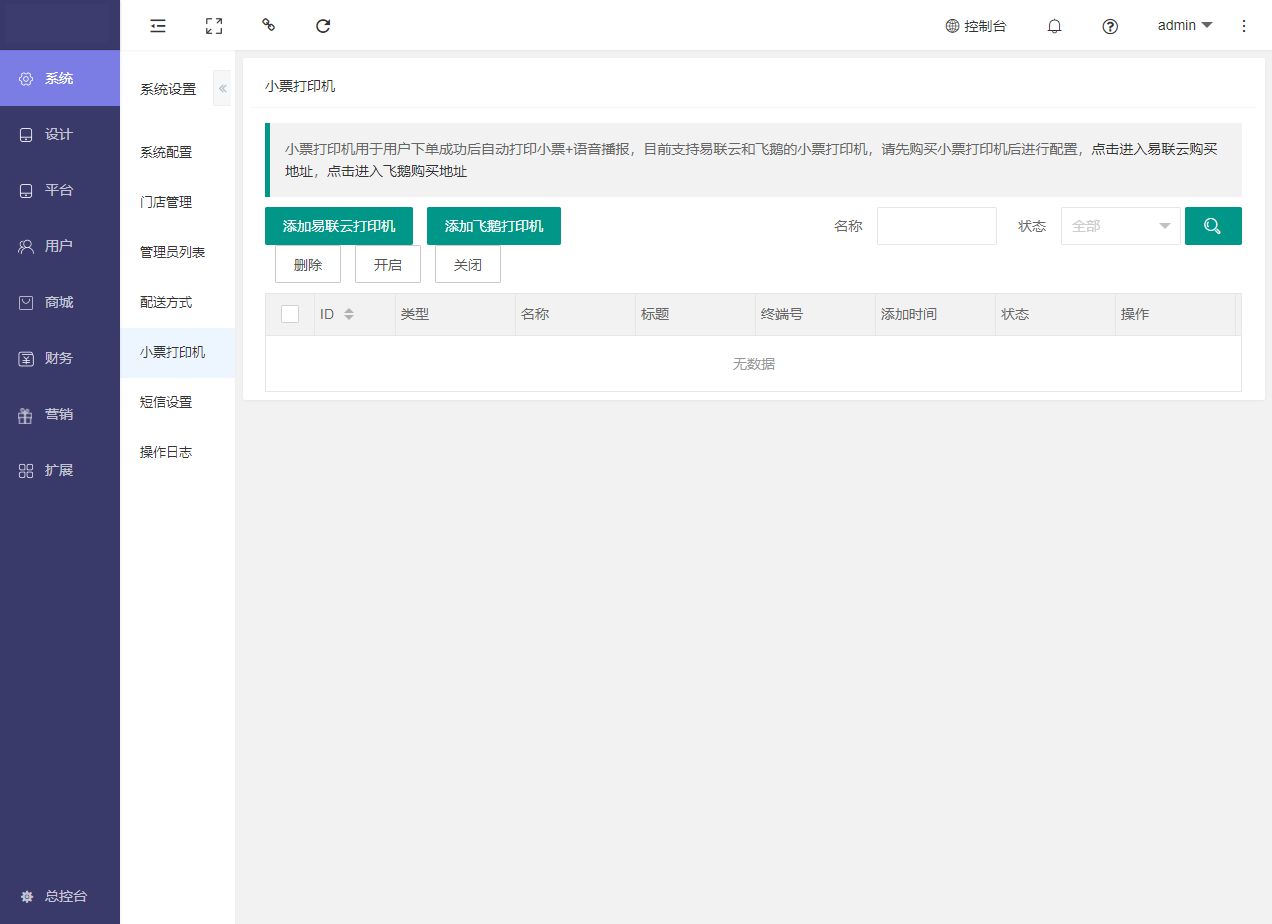This screenshot has height=924, width=1272.
Task: Click the green search magnifier button
Action: (x=1212, y=226)
